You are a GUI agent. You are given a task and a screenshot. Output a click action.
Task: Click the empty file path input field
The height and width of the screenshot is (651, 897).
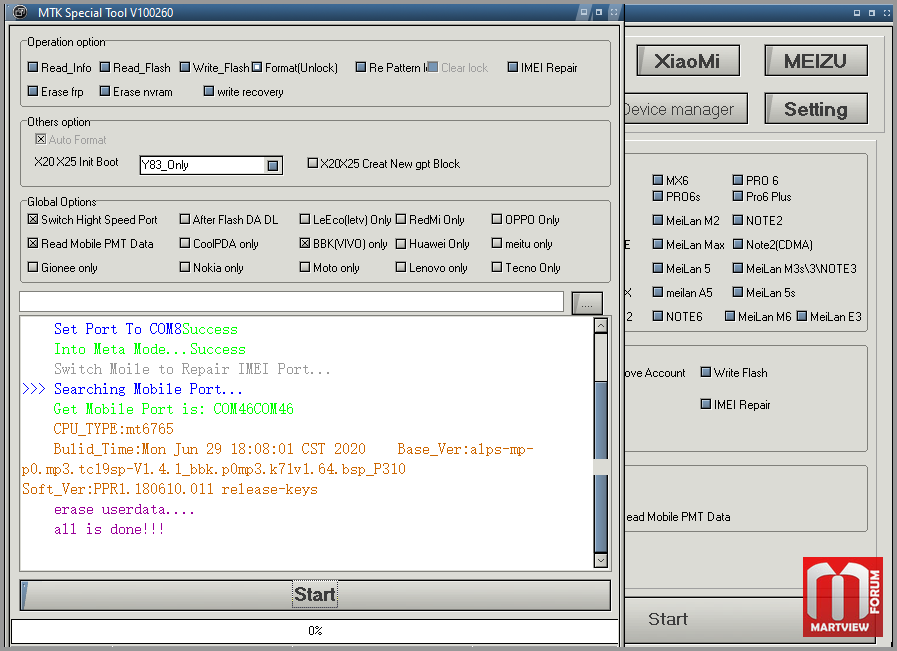pos(292,301)
